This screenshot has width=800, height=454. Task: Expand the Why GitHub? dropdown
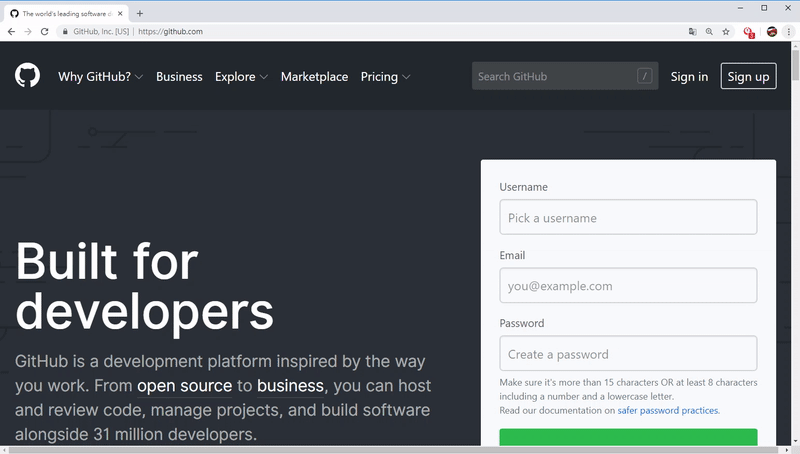point(101,77)
